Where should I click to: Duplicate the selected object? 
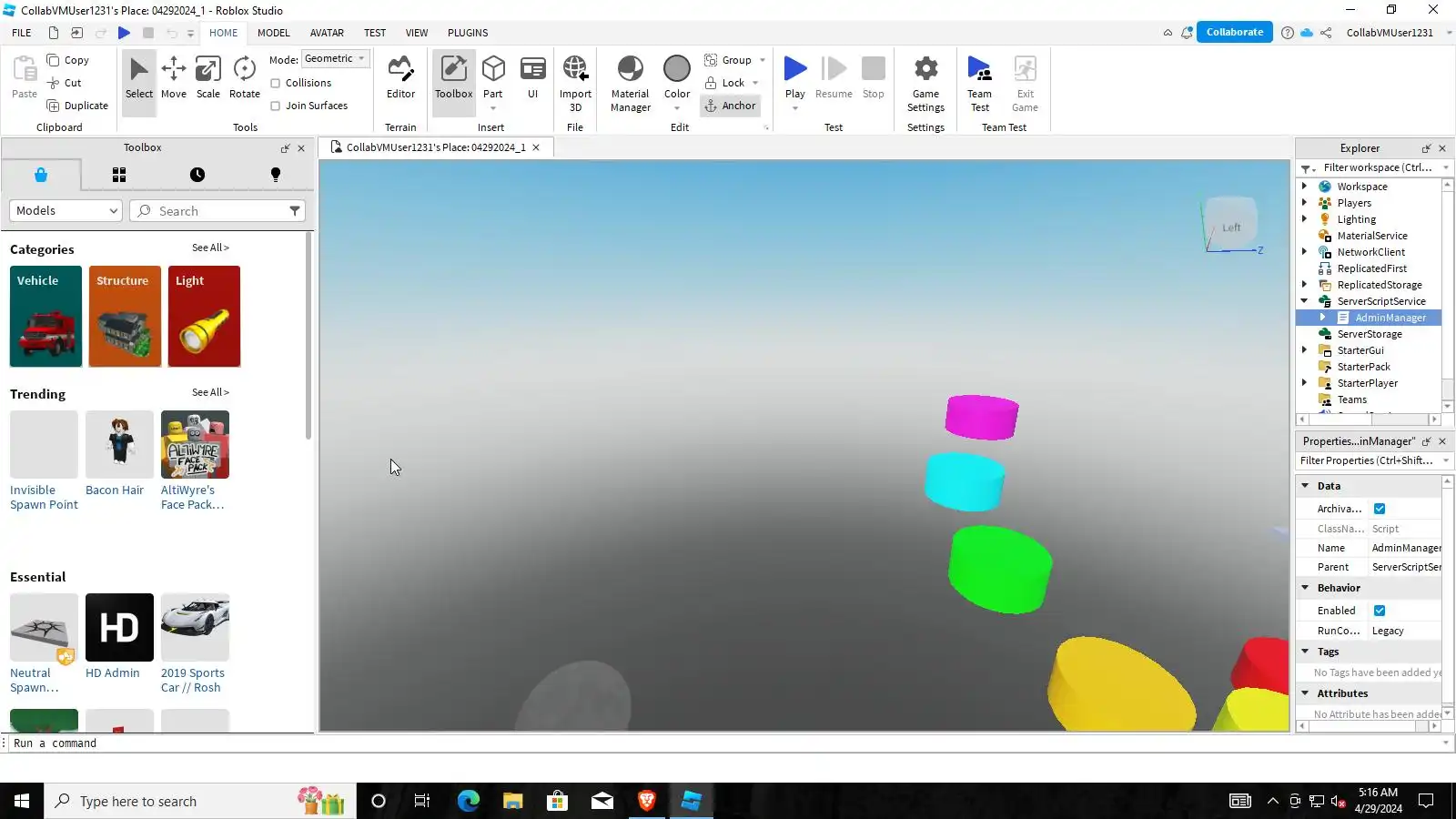click(x=77, y=106)
